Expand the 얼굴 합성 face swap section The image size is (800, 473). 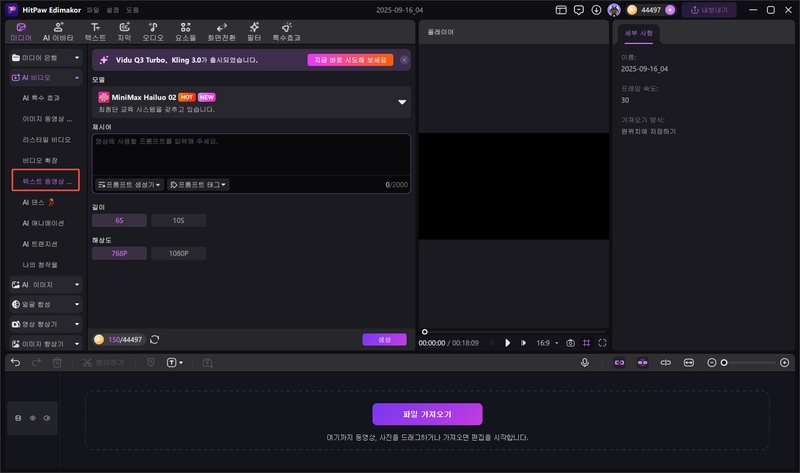[x=46, y=304]
